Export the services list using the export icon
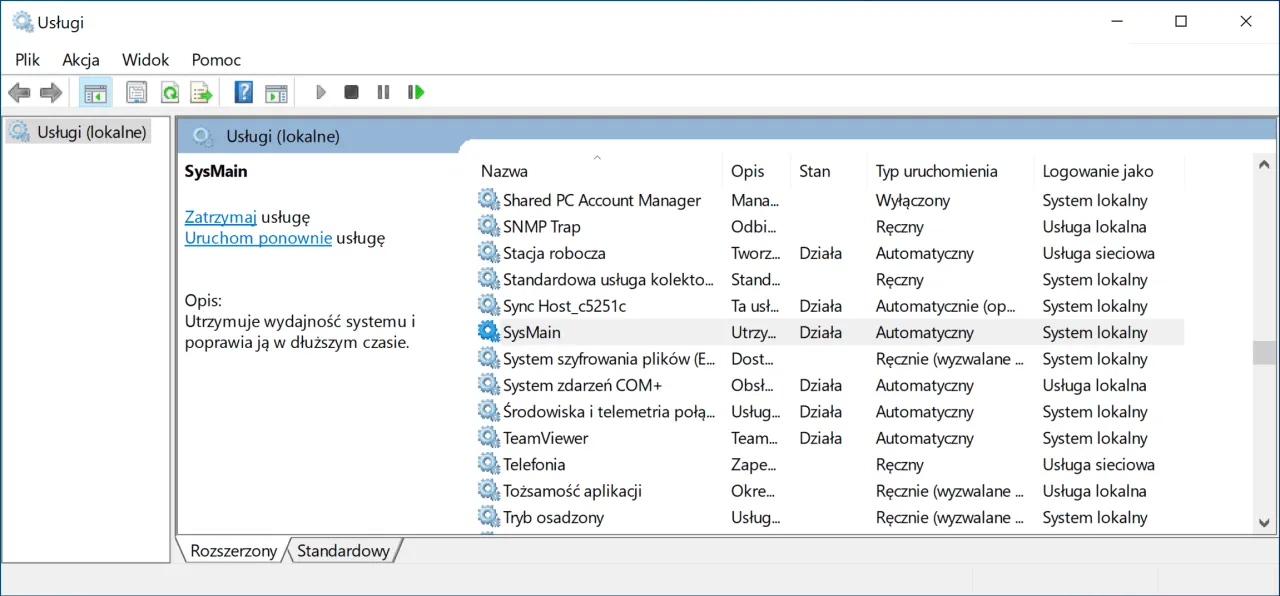This screenshot has width=1280, height=596. [201, 92]
